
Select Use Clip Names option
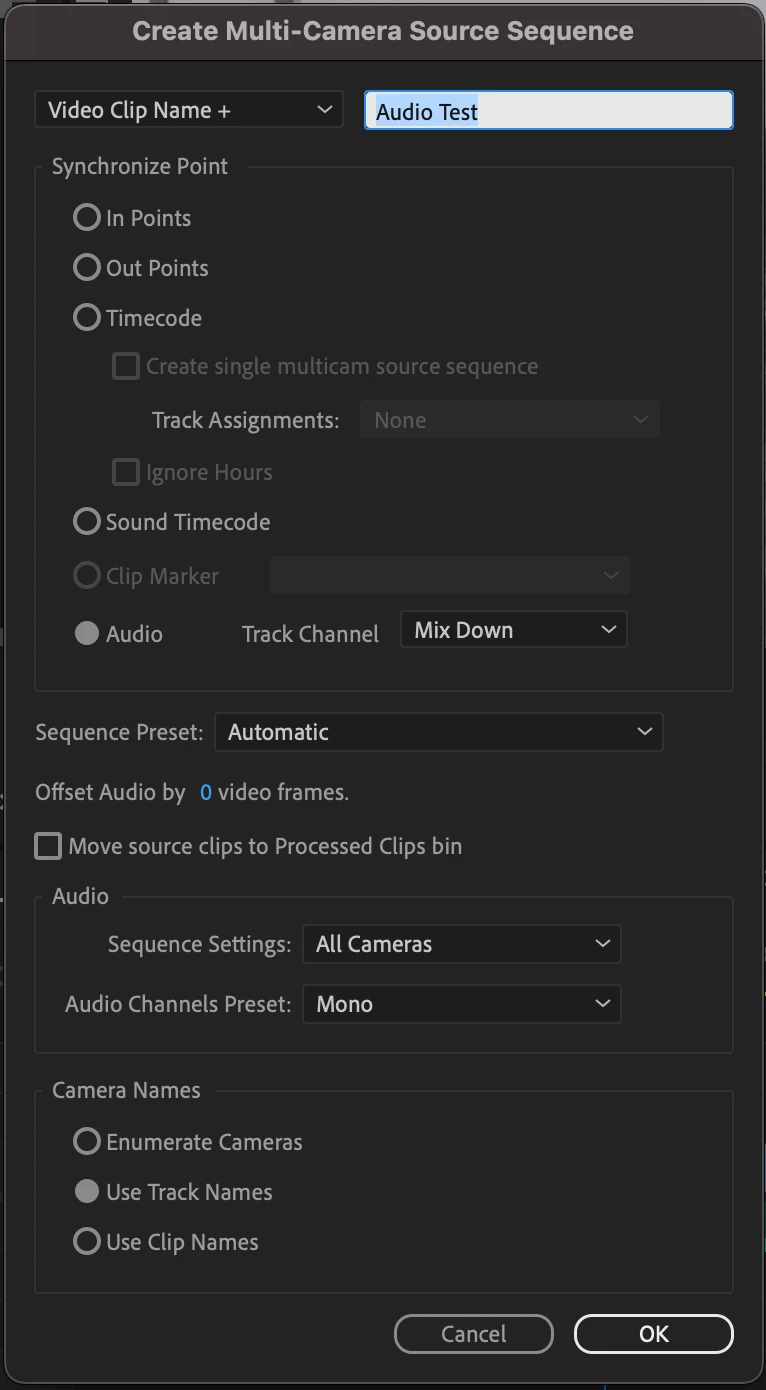tap(87, 1242)
